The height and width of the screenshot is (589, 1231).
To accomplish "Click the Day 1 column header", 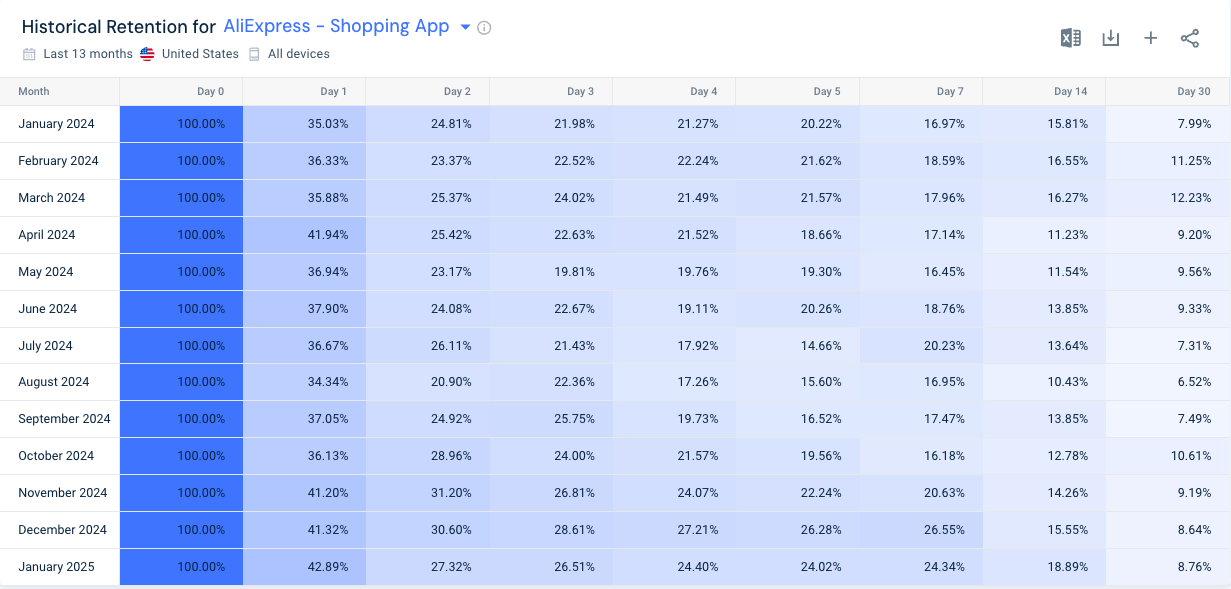I will click(x=333, y=91).
